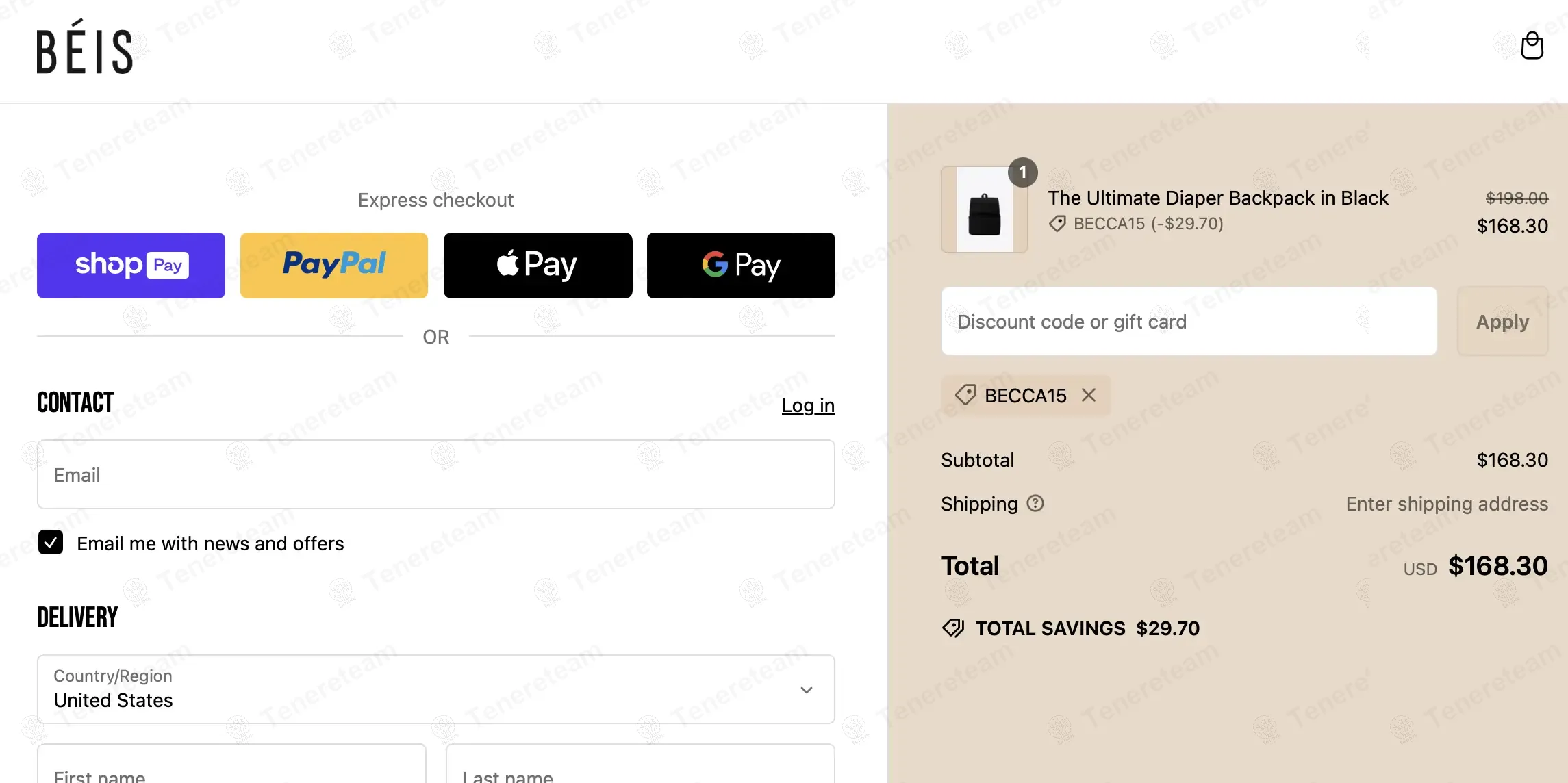The image size is (1568, 783).
Task: Click the BÉIS logo
Action: 84,48
